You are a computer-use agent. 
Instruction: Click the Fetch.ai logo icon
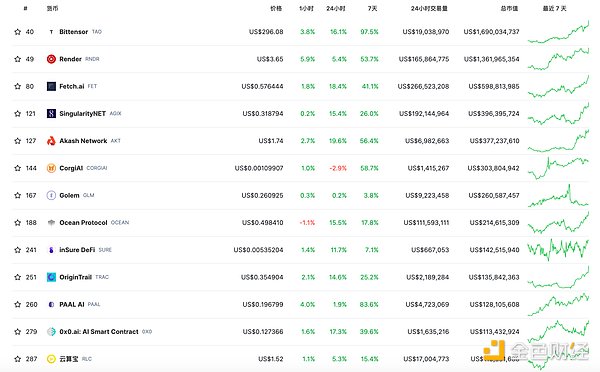51,86
